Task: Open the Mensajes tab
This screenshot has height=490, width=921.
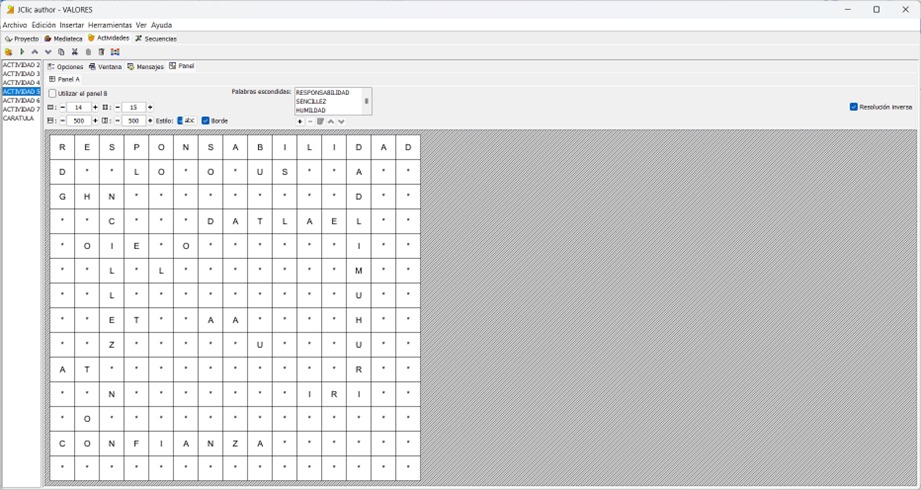Action: point(146,67)
